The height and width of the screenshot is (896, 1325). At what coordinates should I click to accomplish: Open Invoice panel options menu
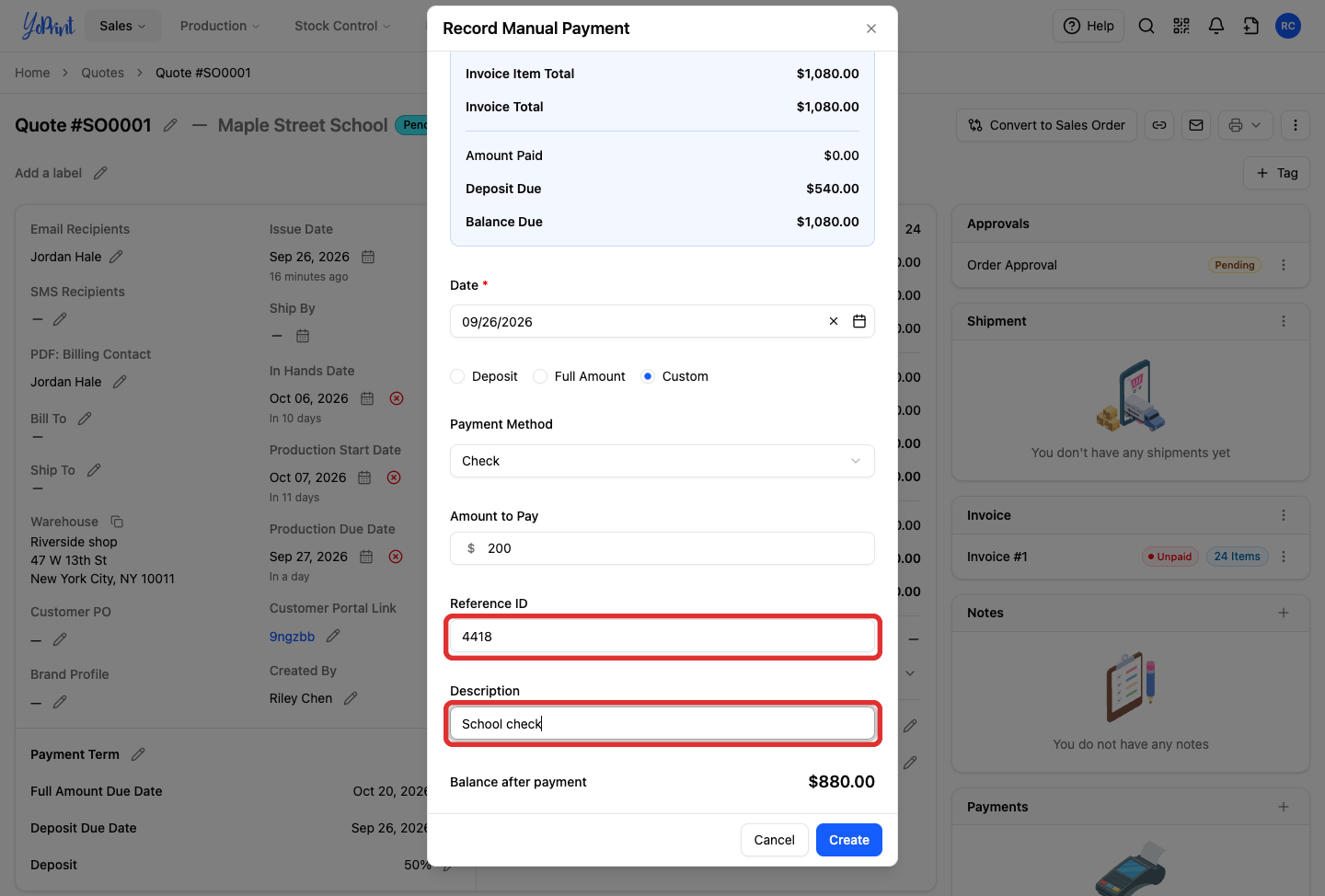click(1284, 515)
